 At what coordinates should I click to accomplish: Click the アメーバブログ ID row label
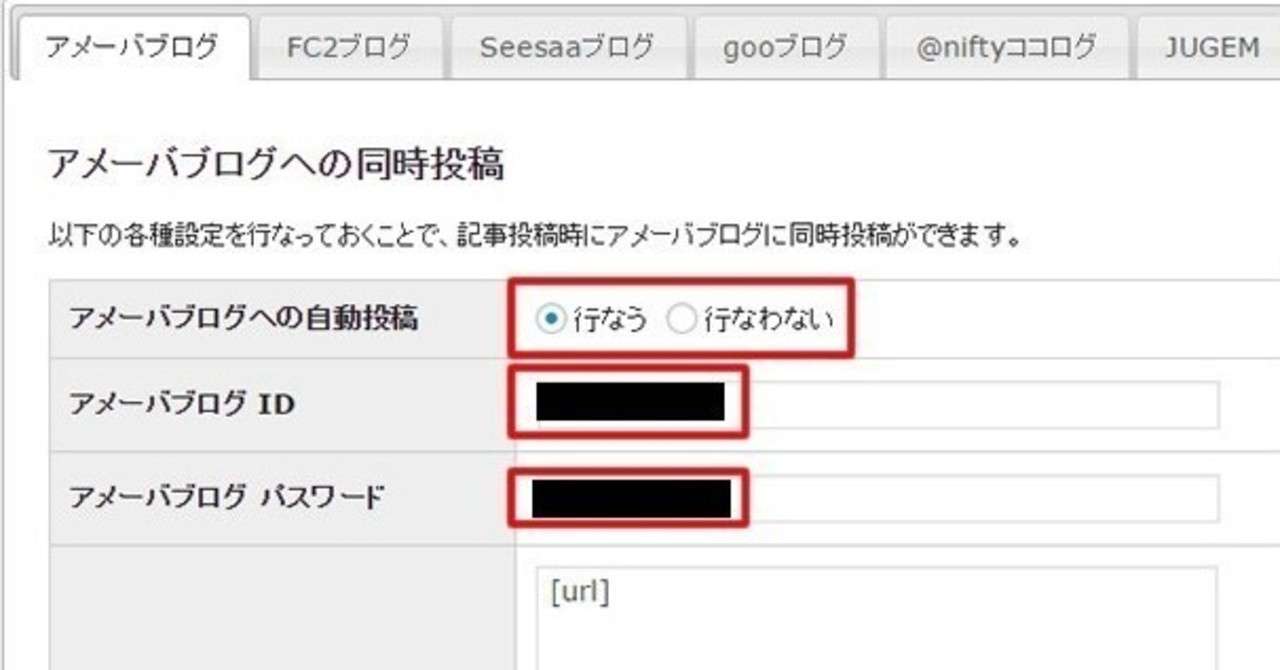181,404
